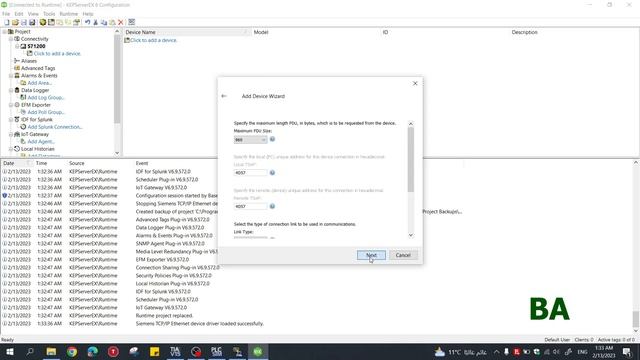Click the Remote TSAP input field
This screenshot has width=640, height=360.
pyautogui.click(x=250, y=206)
